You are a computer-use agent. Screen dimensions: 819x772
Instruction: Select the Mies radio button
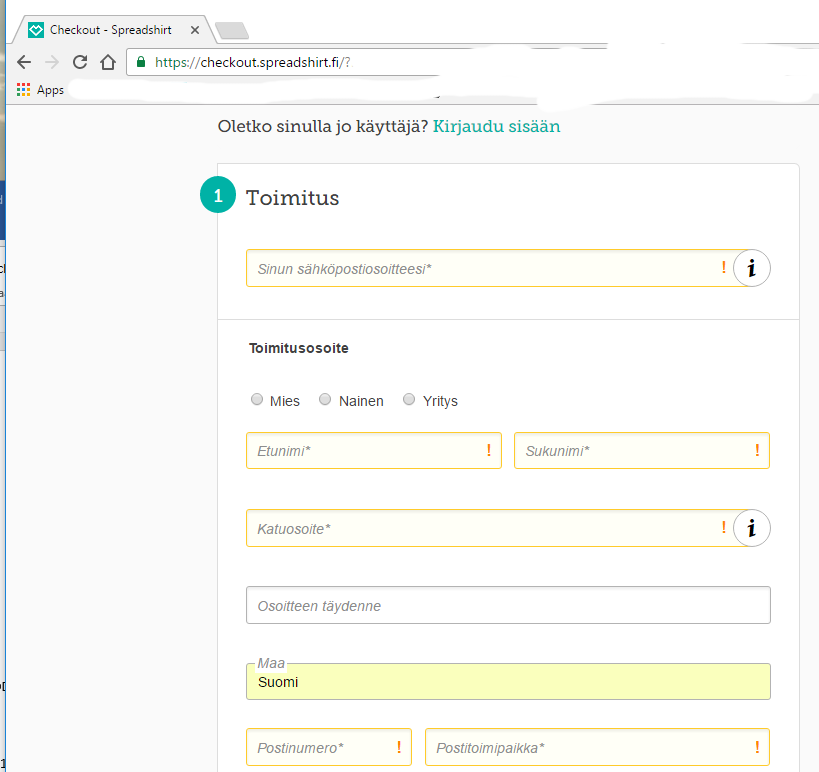coord(257,400)
